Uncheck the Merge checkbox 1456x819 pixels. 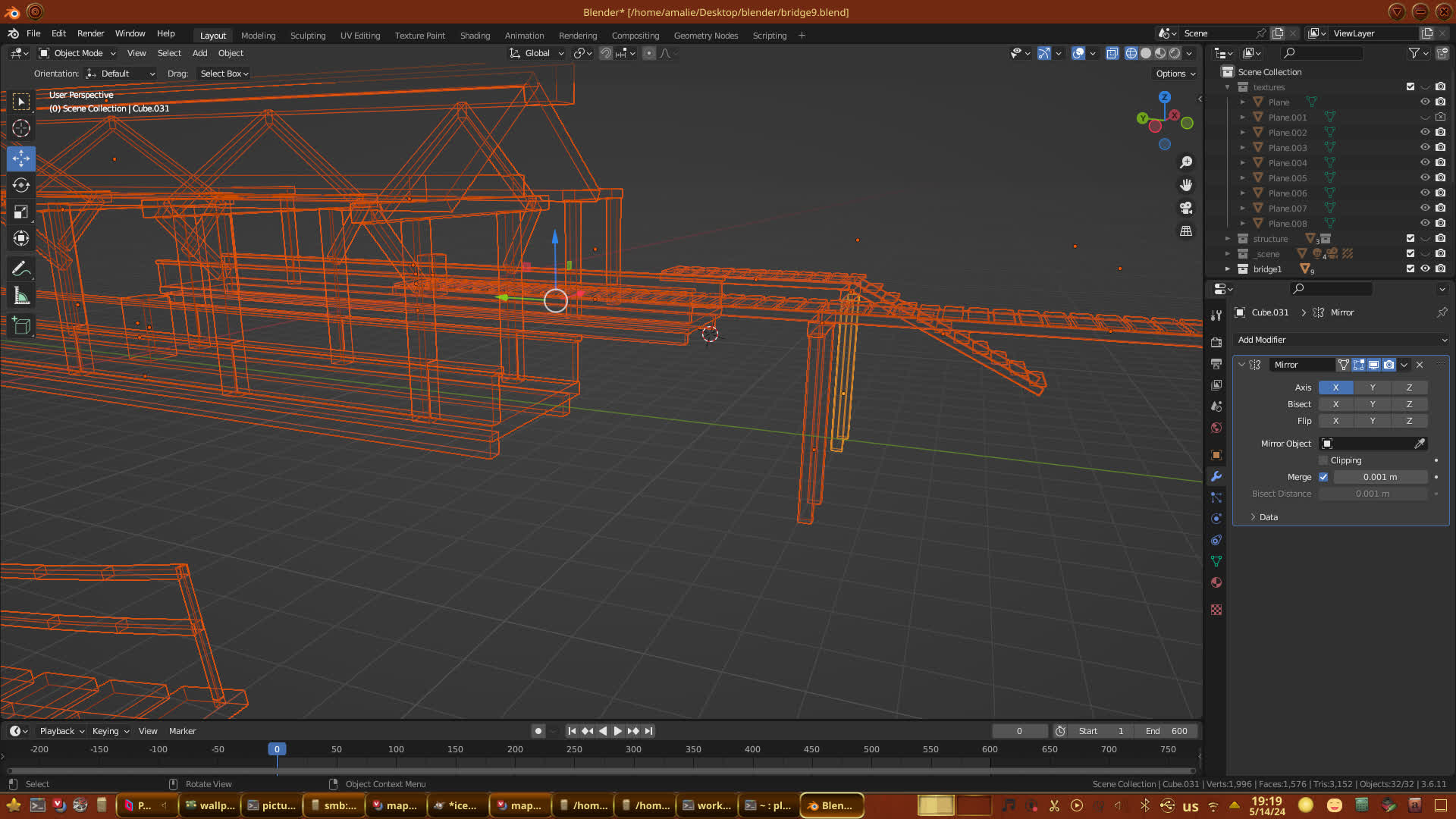1324,477
